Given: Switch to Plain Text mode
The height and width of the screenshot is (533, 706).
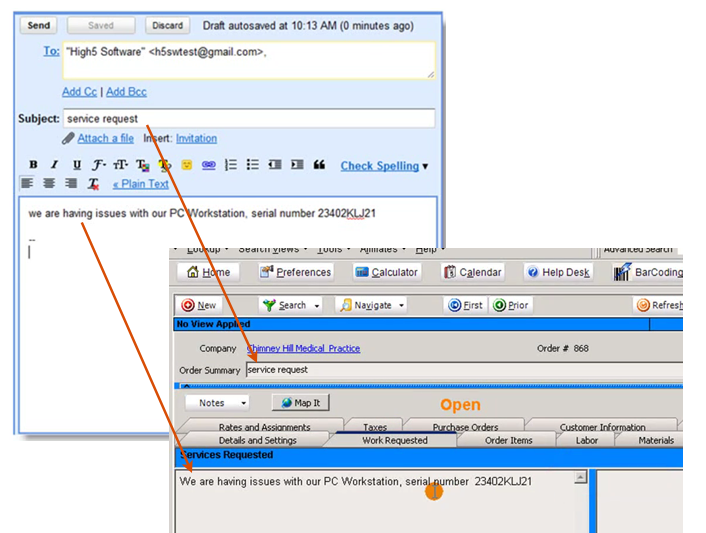Looking at the screenshot, I should point(140,184).
